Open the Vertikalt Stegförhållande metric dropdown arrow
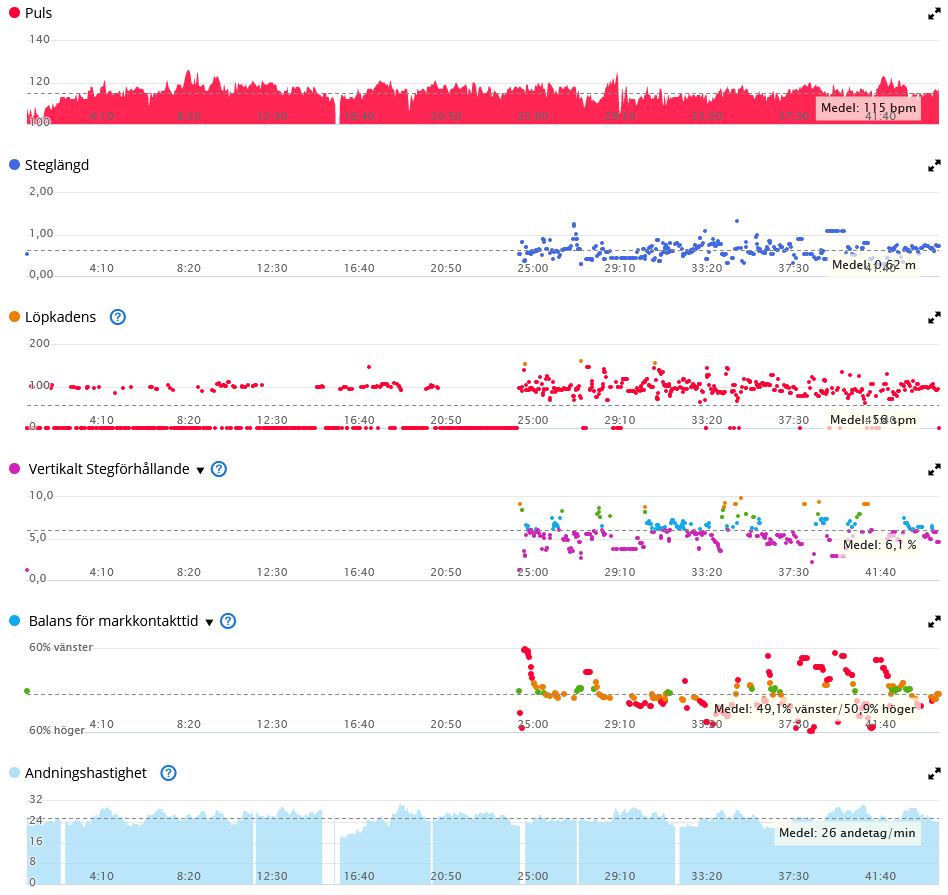The height and width of the screenshot is (895, 948). pyautogui.click(x=200, y=470)
